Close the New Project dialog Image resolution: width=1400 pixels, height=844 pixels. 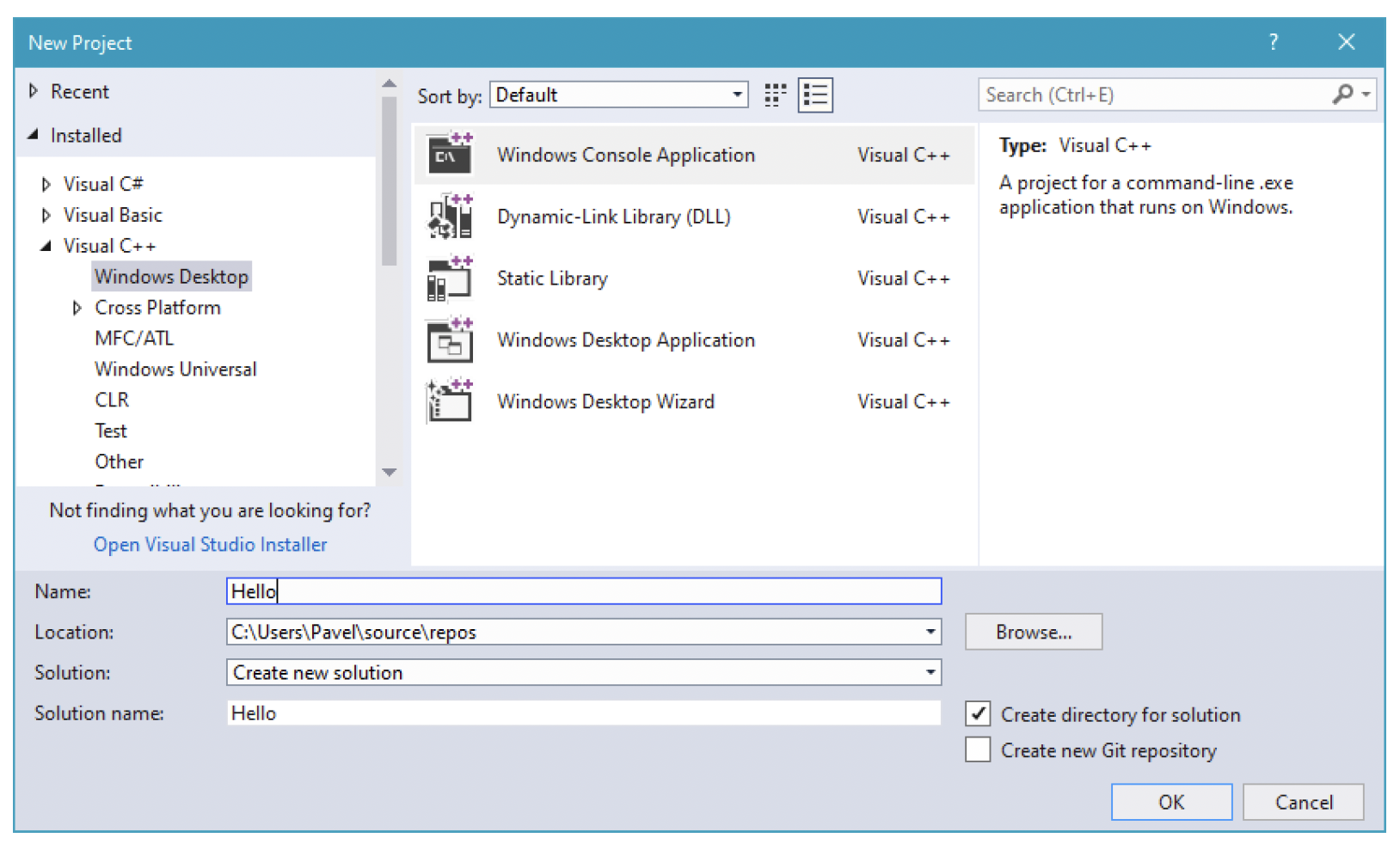pos(1347,42)
